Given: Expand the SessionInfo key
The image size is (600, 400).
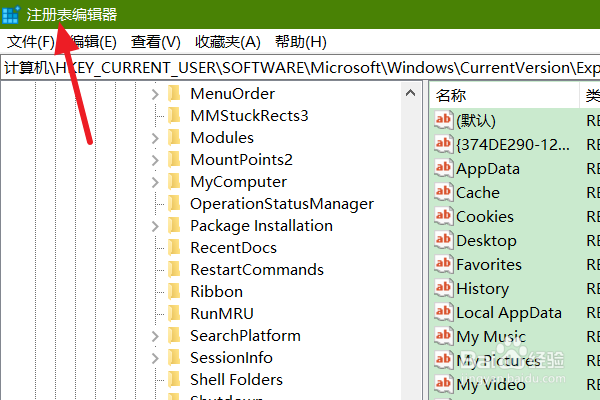Looking at the screenshot, I should pos(155,358).
